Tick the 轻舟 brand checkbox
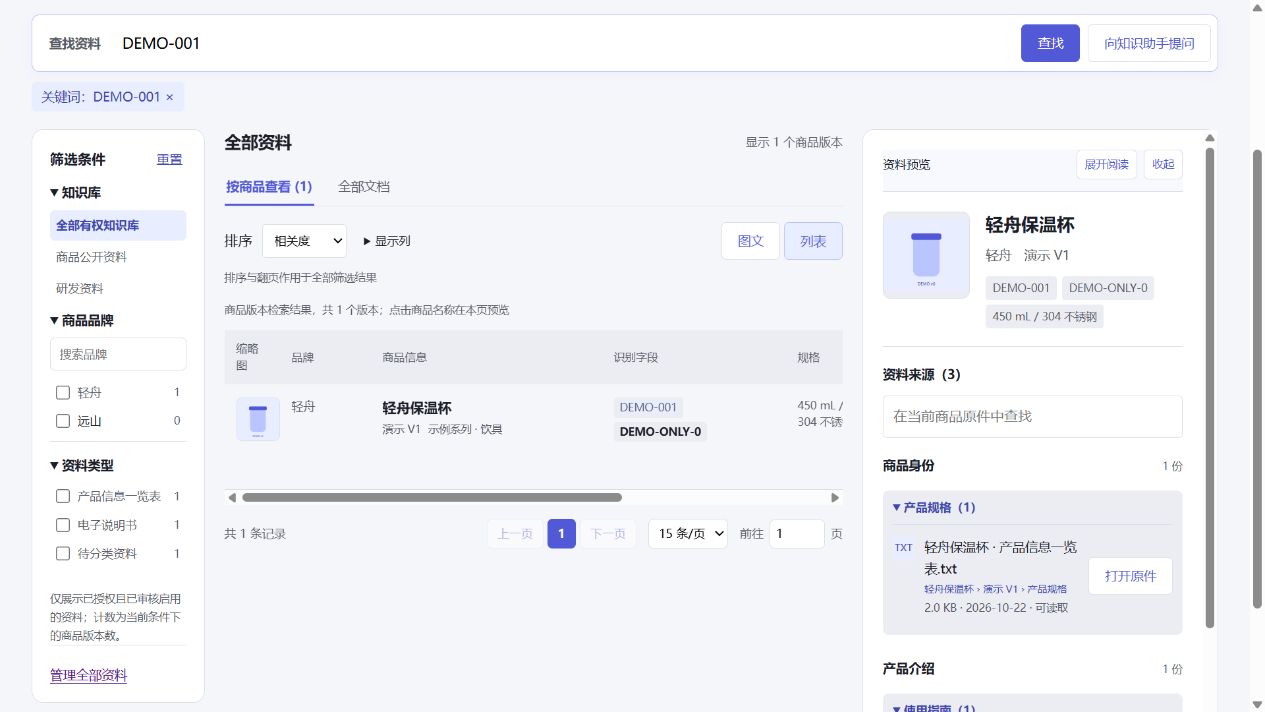Screen dimensions: 1265x712 click(63, 393)
